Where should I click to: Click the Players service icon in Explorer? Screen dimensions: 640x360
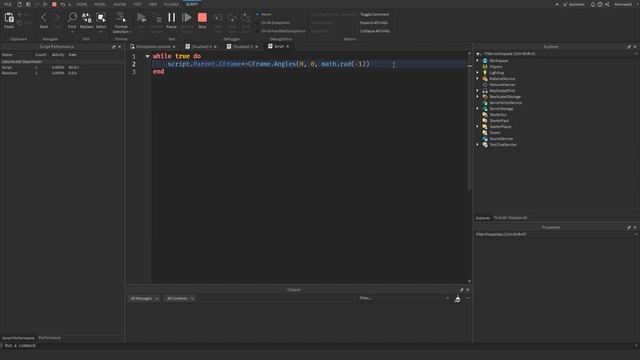click(x=485, y=67)
